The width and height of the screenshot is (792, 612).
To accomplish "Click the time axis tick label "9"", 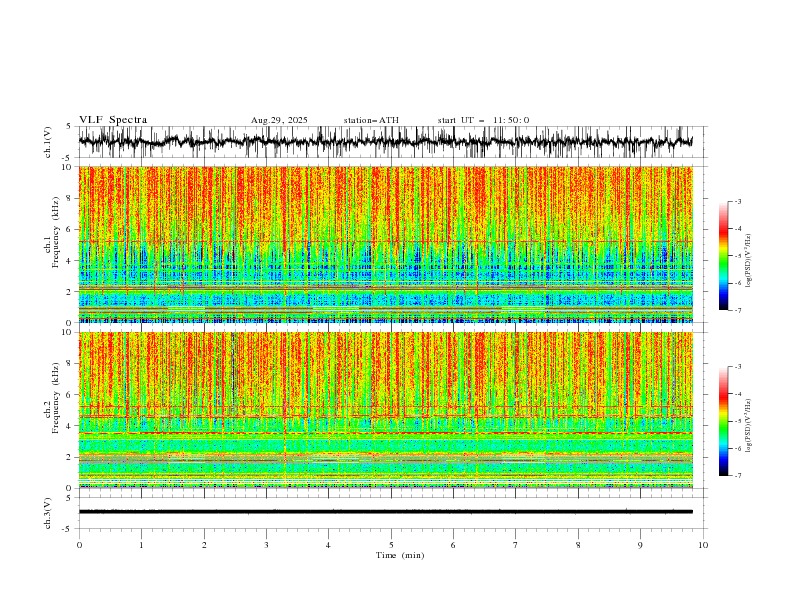I will (640, 545).
